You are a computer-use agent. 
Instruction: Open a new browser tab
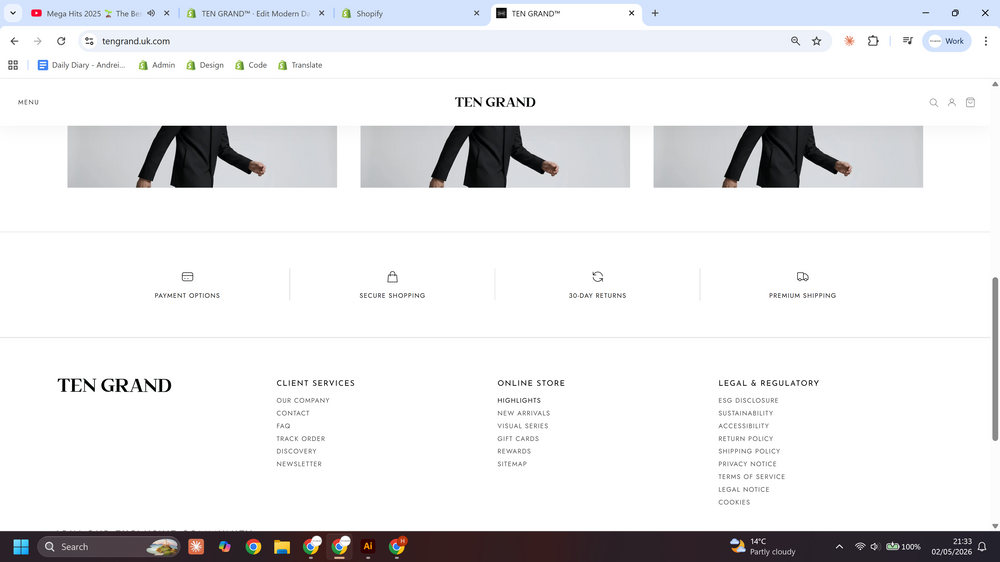tap(654, 13)
